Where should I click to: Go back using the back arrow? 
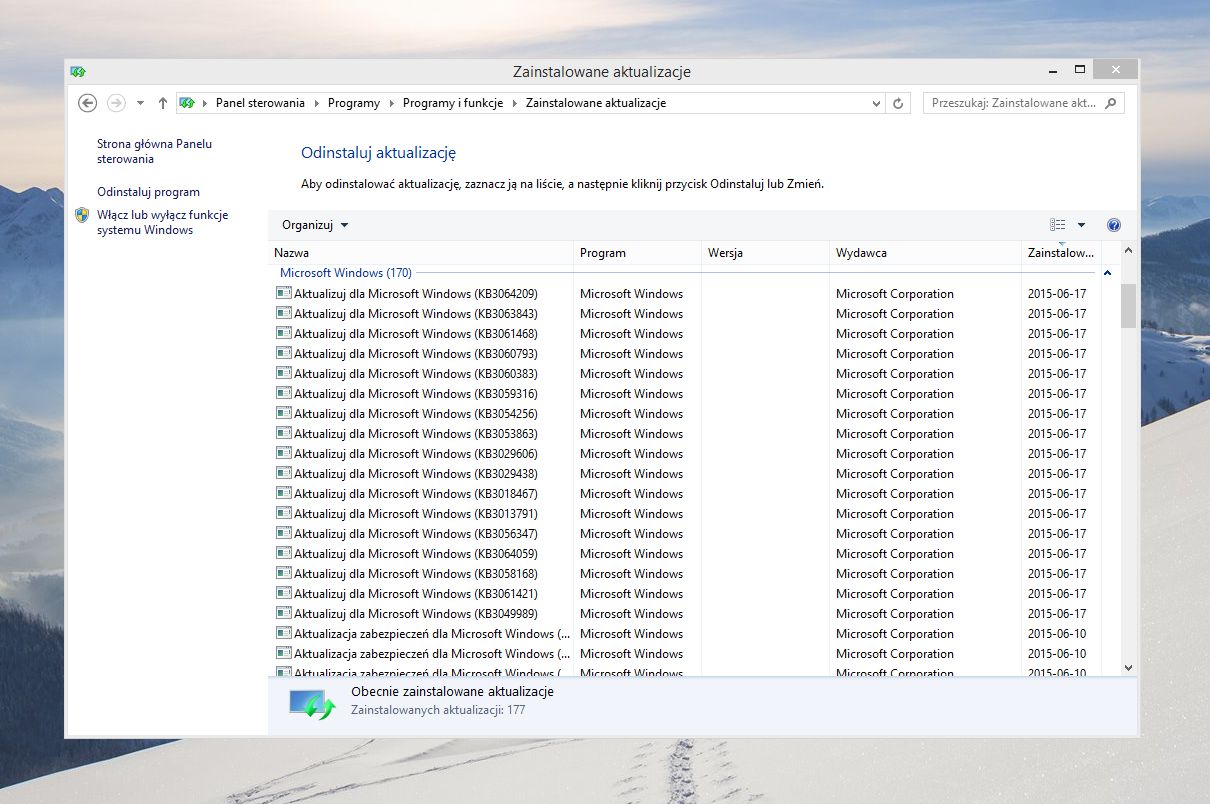point(87,103)
